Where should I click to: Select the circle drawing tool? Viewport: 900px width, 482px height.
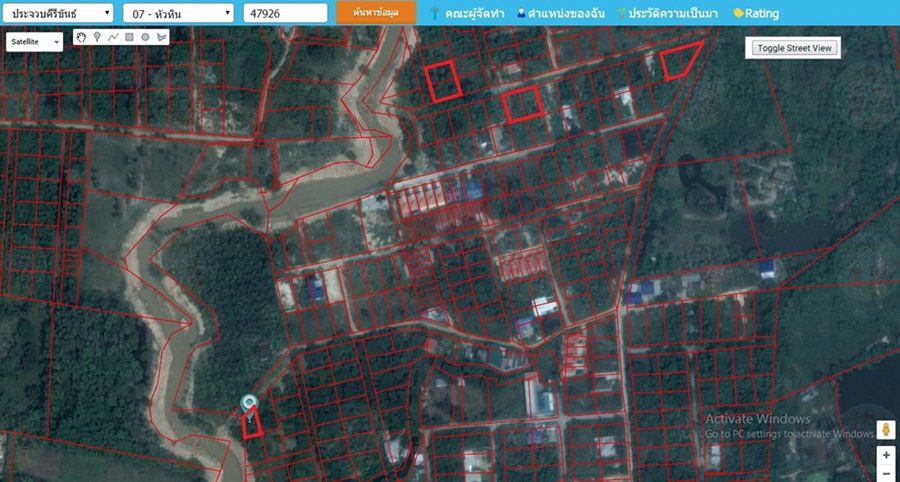(x=145, y=37)
